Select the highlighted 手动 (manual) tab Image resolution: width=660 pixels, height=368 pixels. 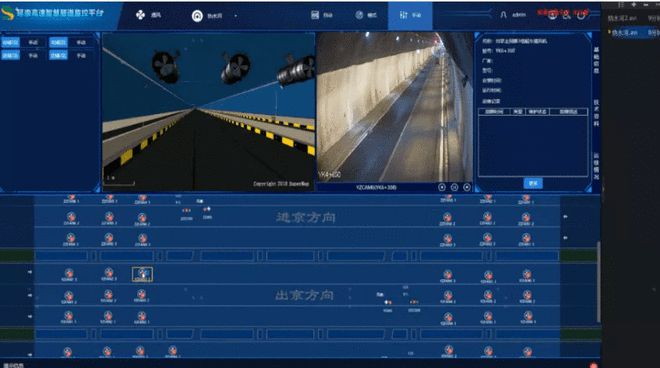[410, 15]
